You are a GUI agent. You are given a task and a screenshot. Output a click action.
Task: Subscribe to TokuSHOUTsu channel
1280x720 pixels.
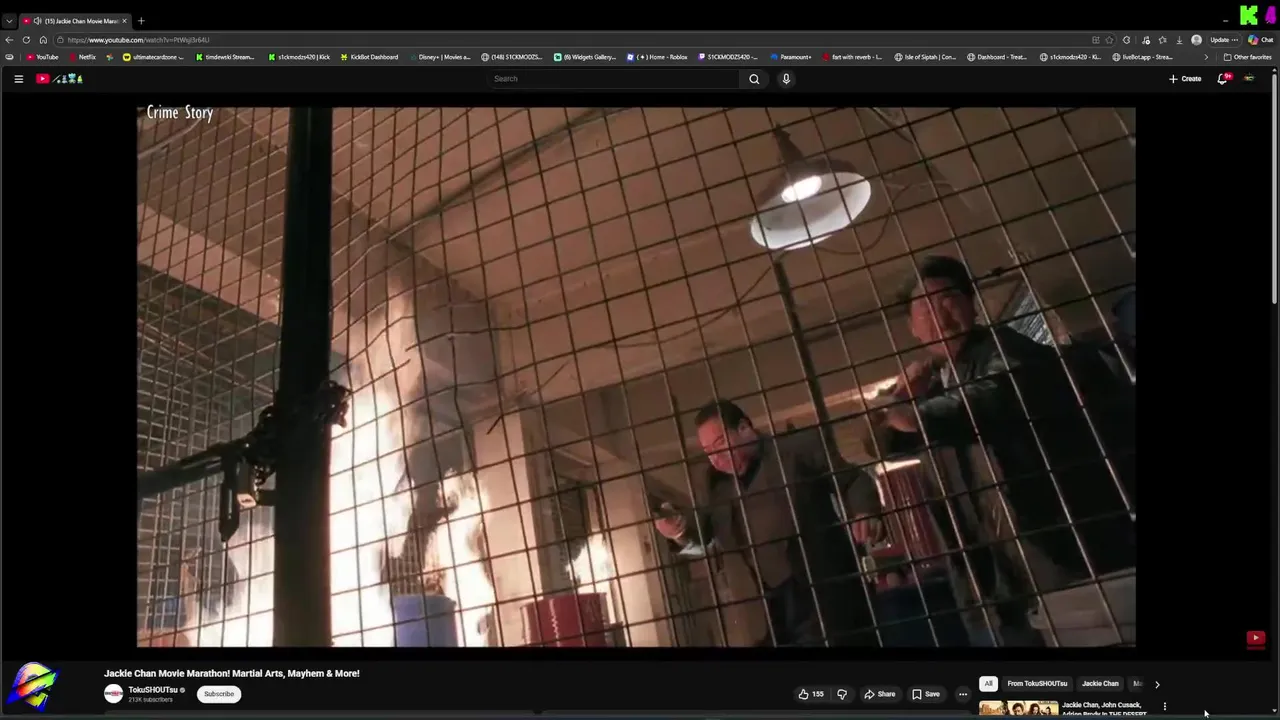[x=219, y=694]
